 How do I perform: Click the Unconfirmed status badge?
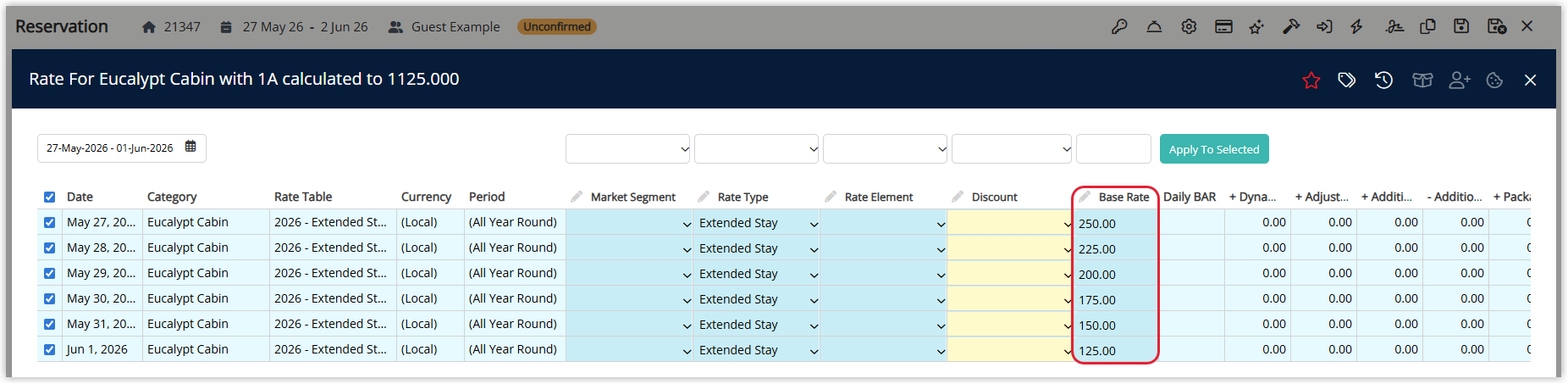557,27
